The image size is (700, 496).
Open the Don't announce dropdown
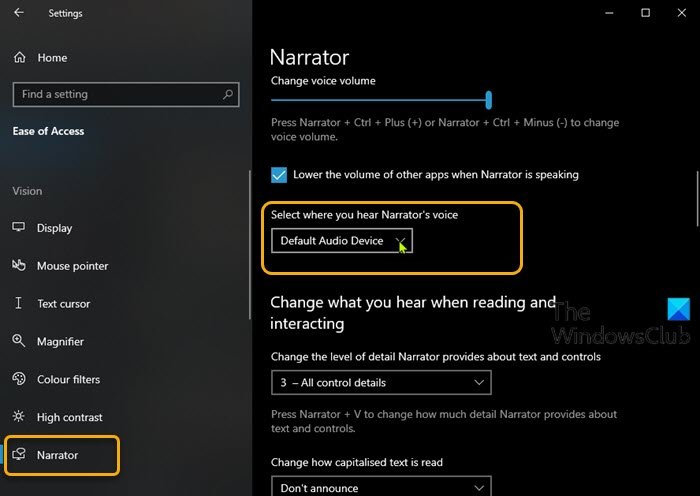(381, 487)
